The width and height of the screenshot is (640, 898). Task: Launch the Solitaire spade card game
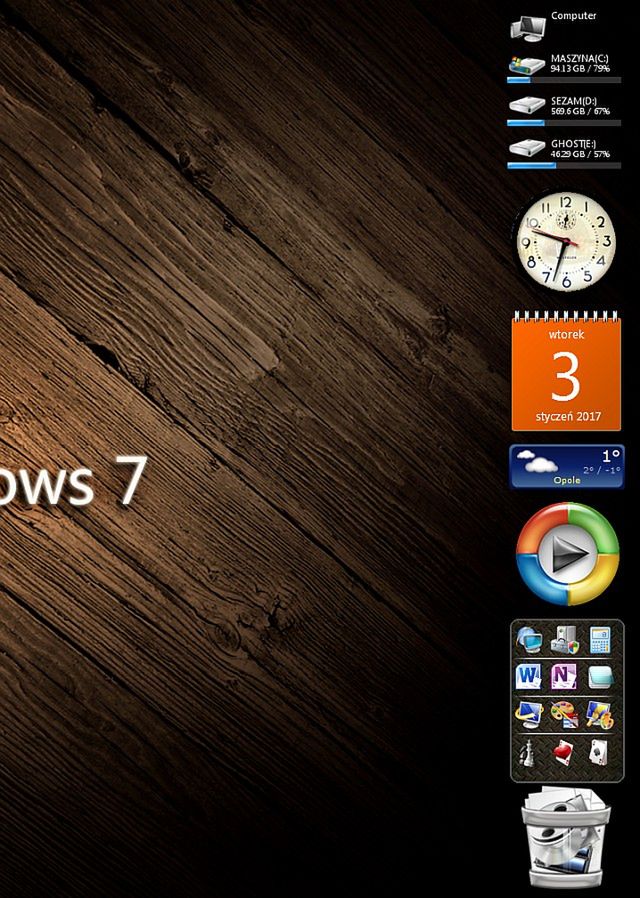pos(598,752)
